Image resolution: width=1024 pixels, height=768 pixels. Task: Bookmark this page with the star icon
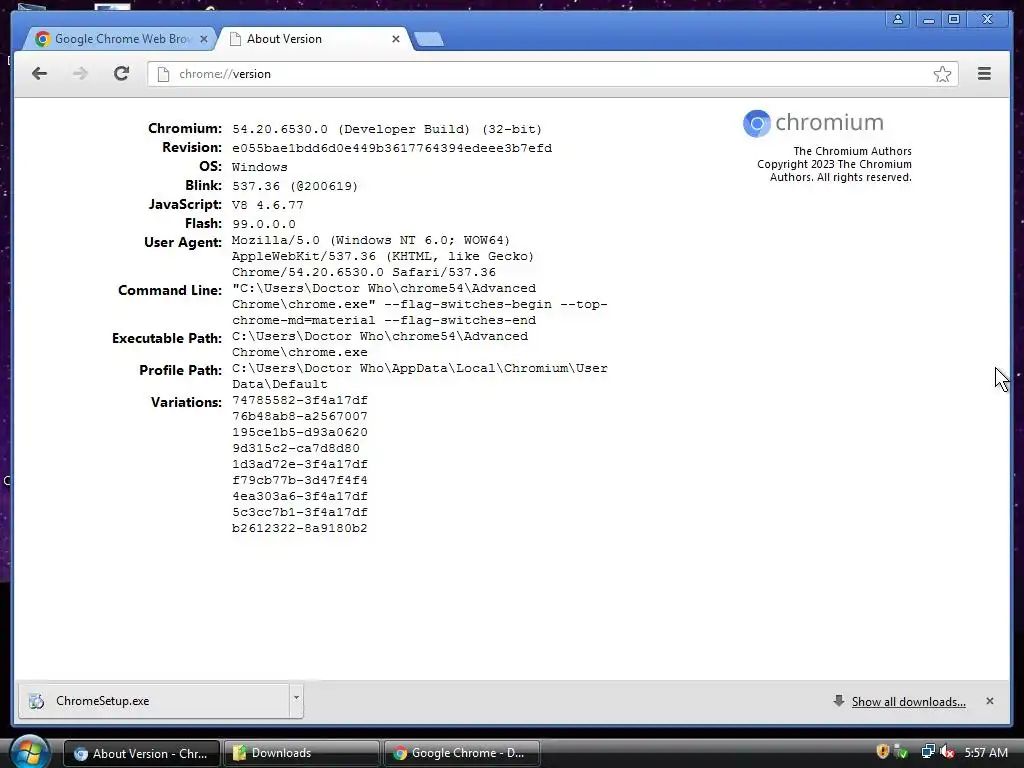942,74
